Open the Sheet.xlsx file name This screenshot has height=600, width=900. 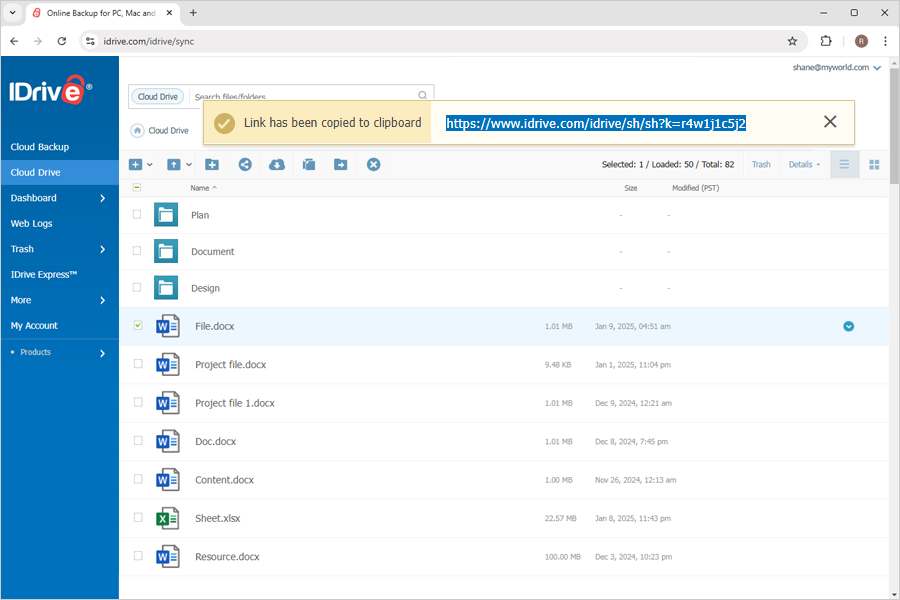218,518
